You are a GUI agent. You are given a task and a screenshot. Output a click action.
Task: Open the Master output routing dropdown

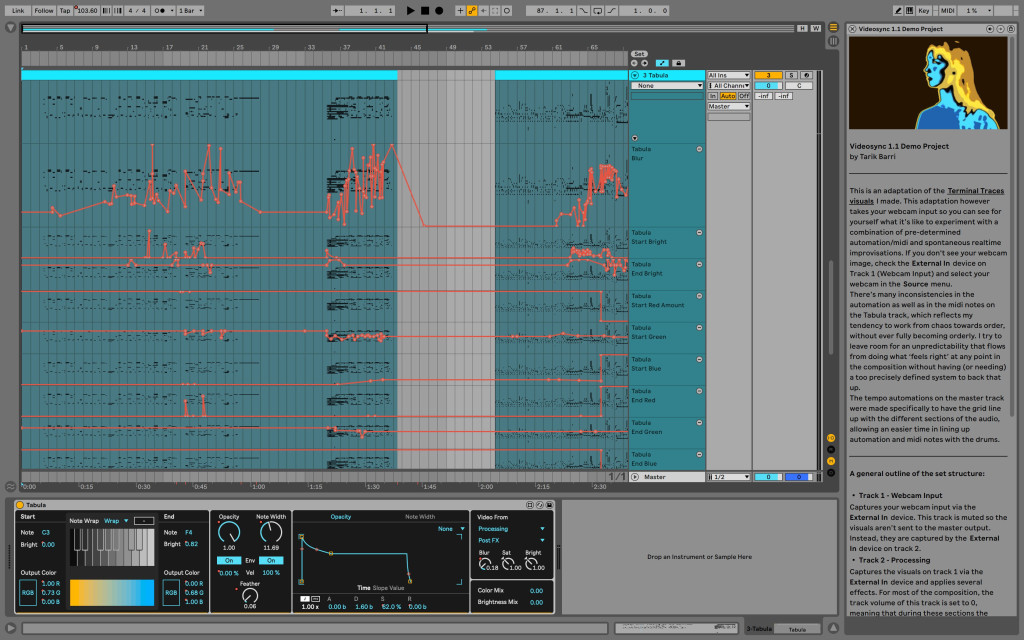click(728, 106)
